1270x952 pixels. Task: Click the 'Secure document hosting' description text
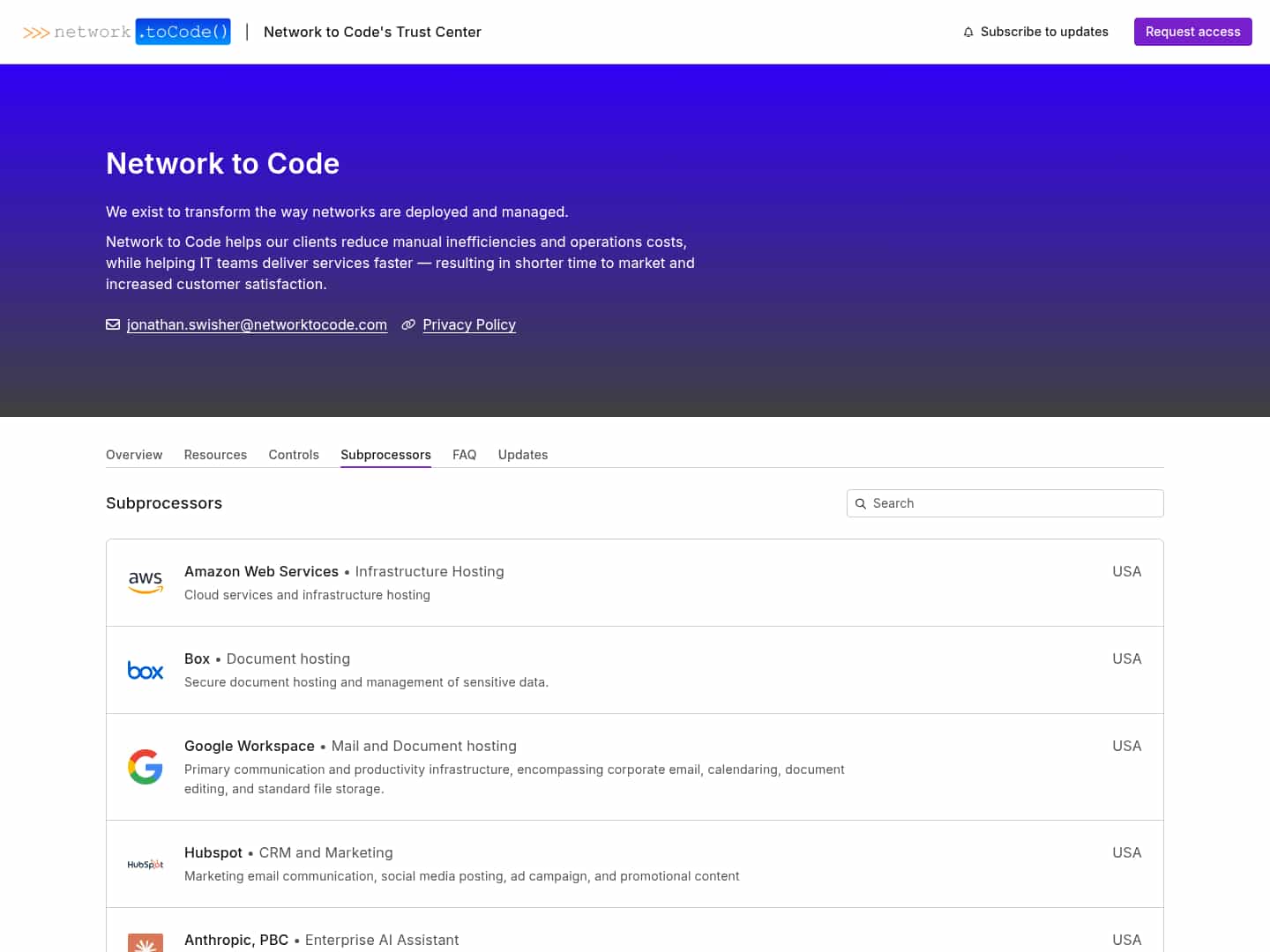coord(366,682)
